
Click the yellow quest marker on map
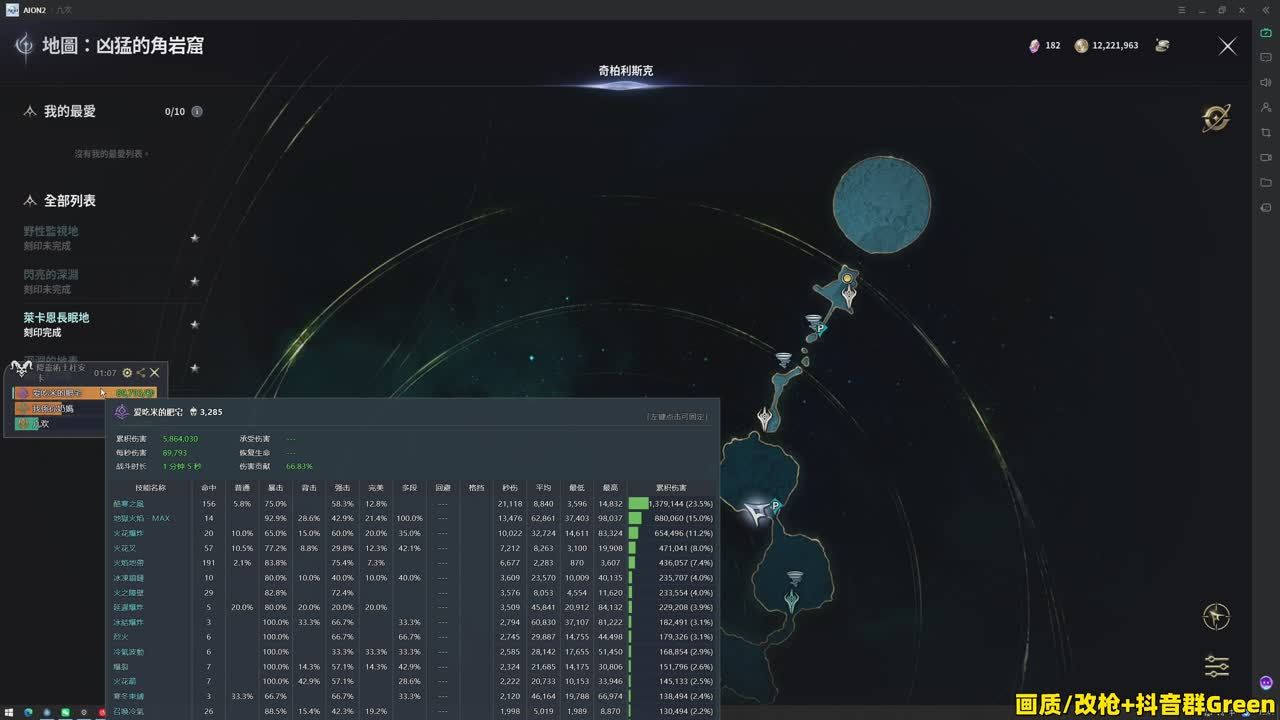tap(847, 278)
